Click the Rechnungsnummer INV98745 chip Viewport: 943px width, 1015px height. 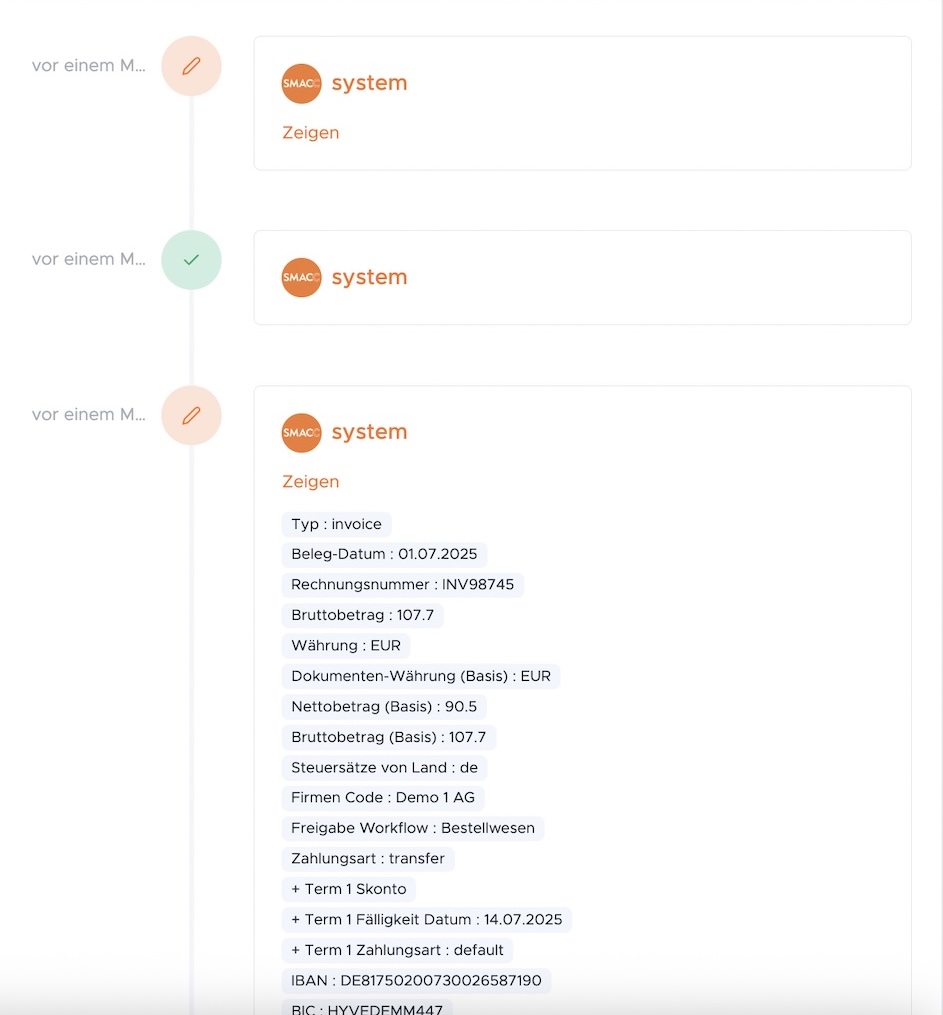[x=402, y=585]
